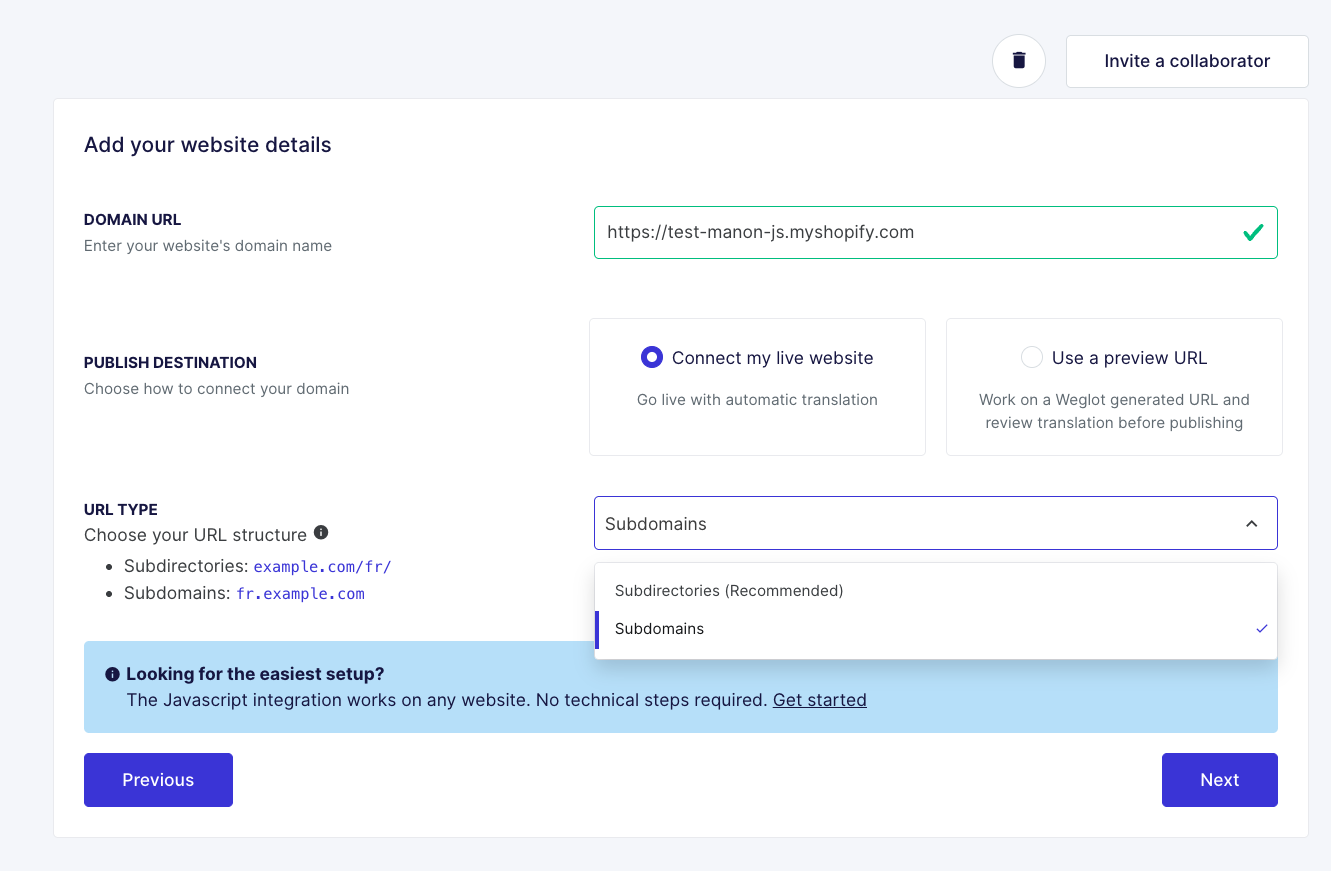
Task: Click the green checkmark in domain field
Action: pyautogui.click(x=1252, y=233)
